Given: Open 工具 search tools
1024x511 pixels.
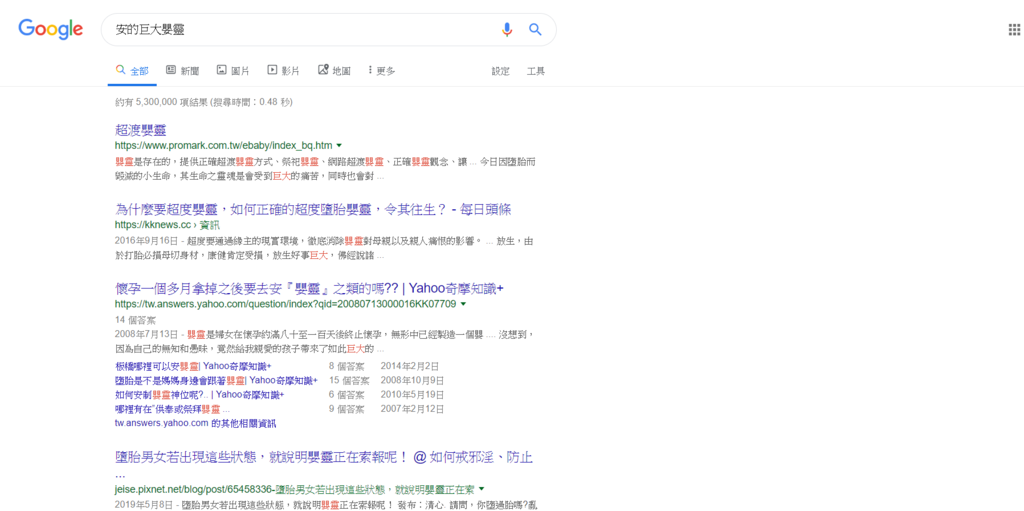Looking at the screenshot, I should 536,71.
